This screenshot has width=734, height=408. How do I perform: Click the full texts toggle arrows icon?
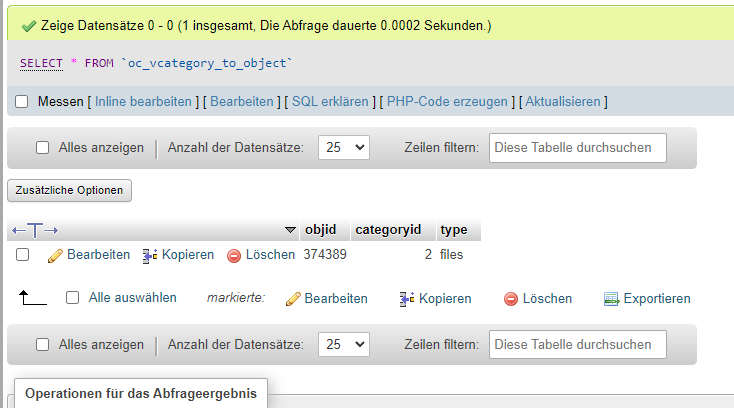[35, 230]
